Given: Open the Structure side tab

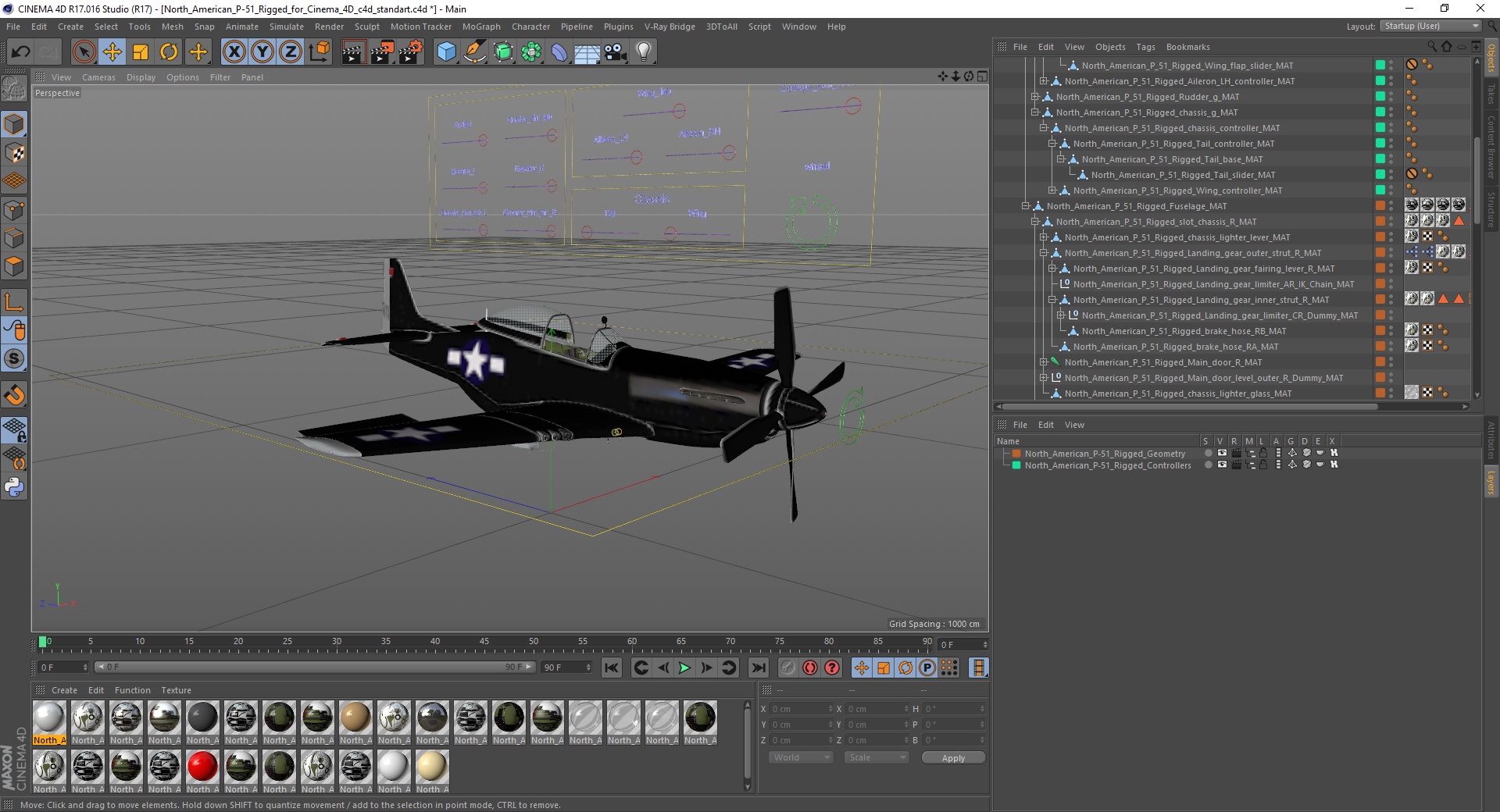Looking at the screenshot, I should click(1491, 209).
